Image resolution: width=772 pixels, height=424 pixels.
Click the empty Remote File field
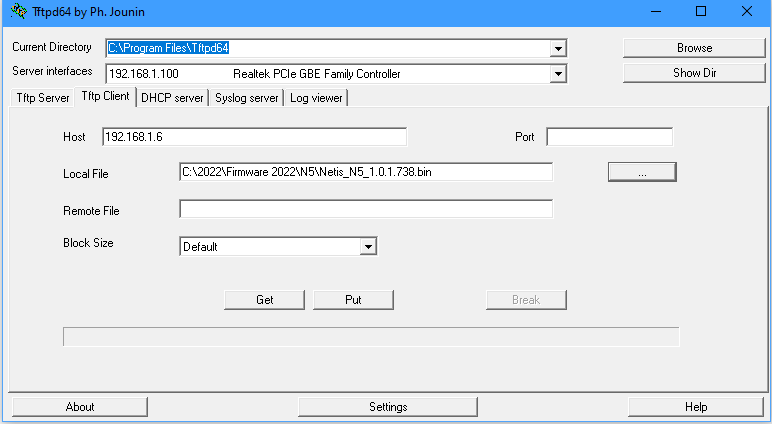[x=365, y=209]
